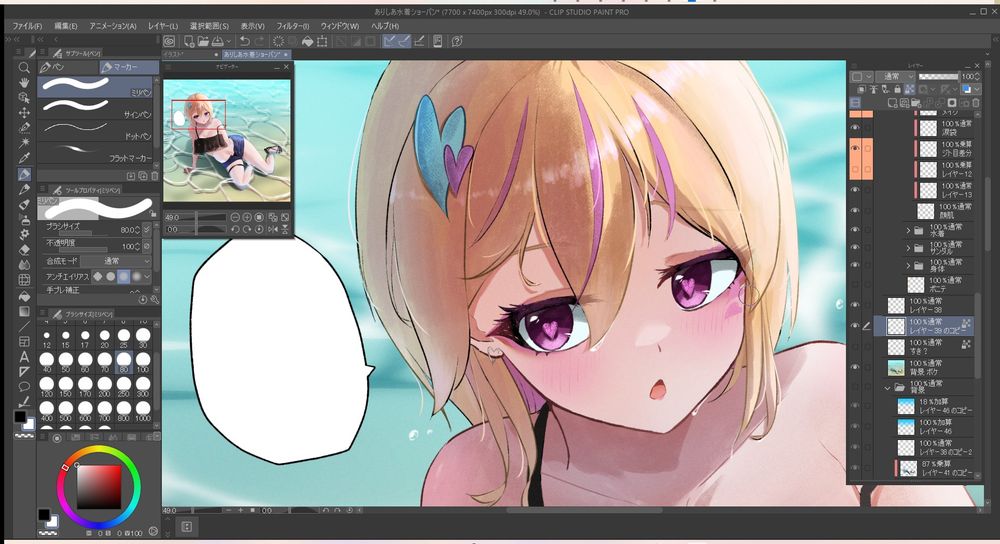Select the Auto select magic wand tool
Viewport: 1000px width, 544px height.
(x=24, y=143)
